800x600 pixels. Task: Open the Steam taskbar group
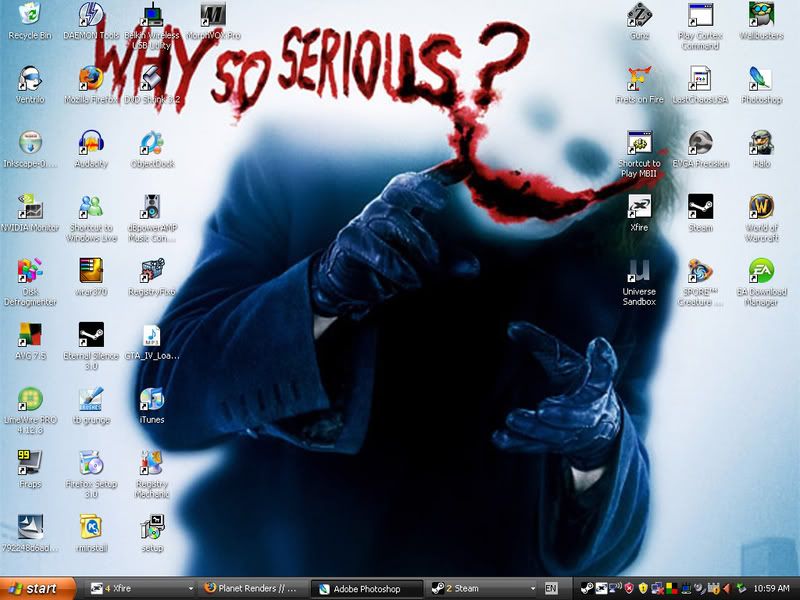481,588
